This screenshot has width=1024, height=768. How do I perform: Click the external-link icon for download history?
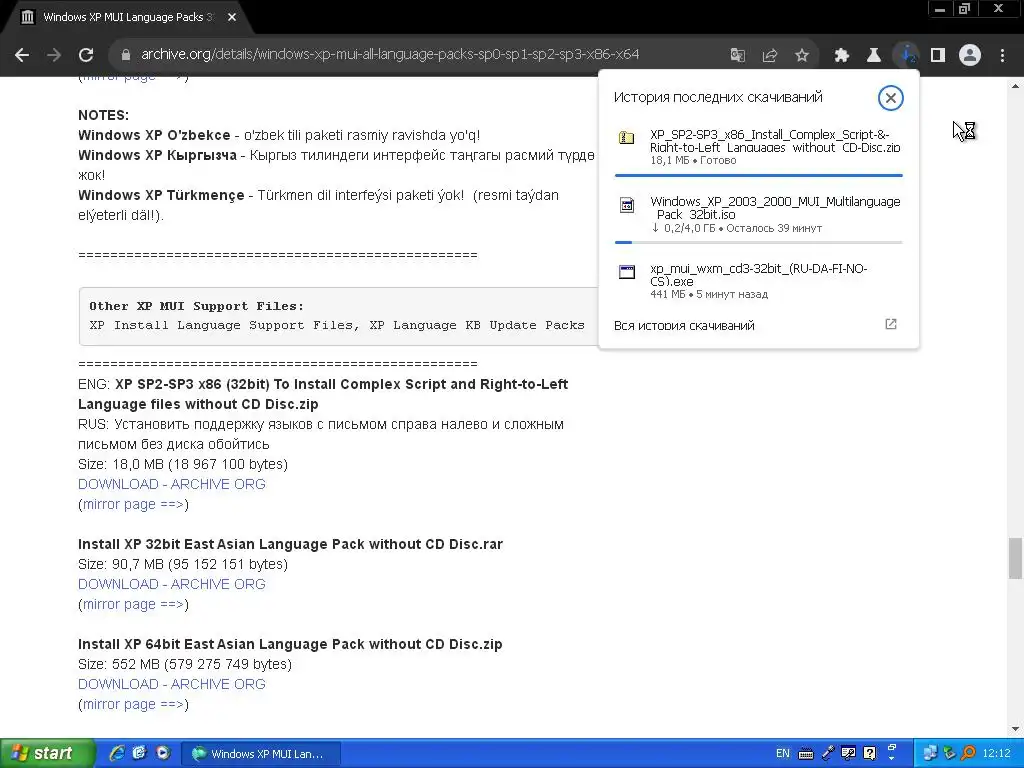pos(891,324)
